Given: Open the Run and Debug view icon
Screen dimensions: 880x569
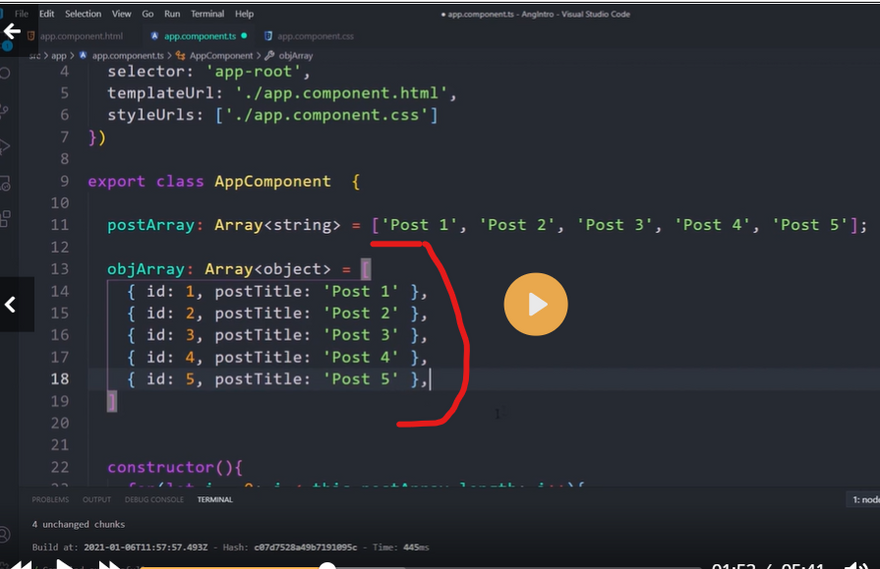Looking at the screenshot, I should tap(6, 147).
